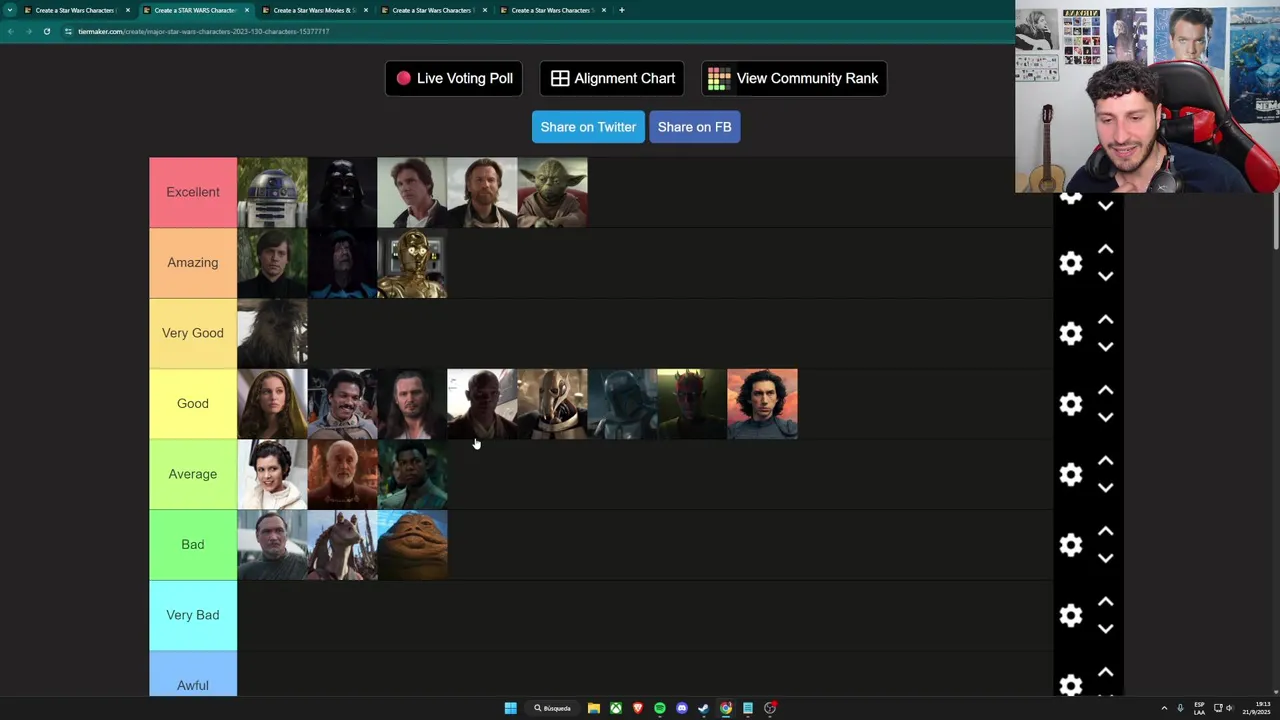This screenshot has width=1280, height=720.
Task: Move Very Bad tier up
Action: (1106, 602)
